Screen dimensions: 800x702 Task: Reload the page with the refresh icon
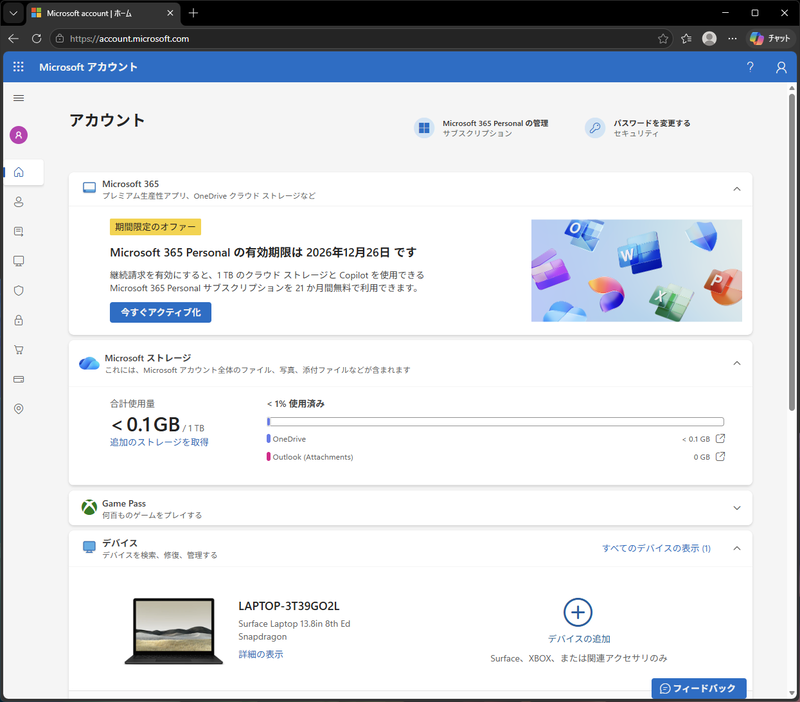point(36,39)
